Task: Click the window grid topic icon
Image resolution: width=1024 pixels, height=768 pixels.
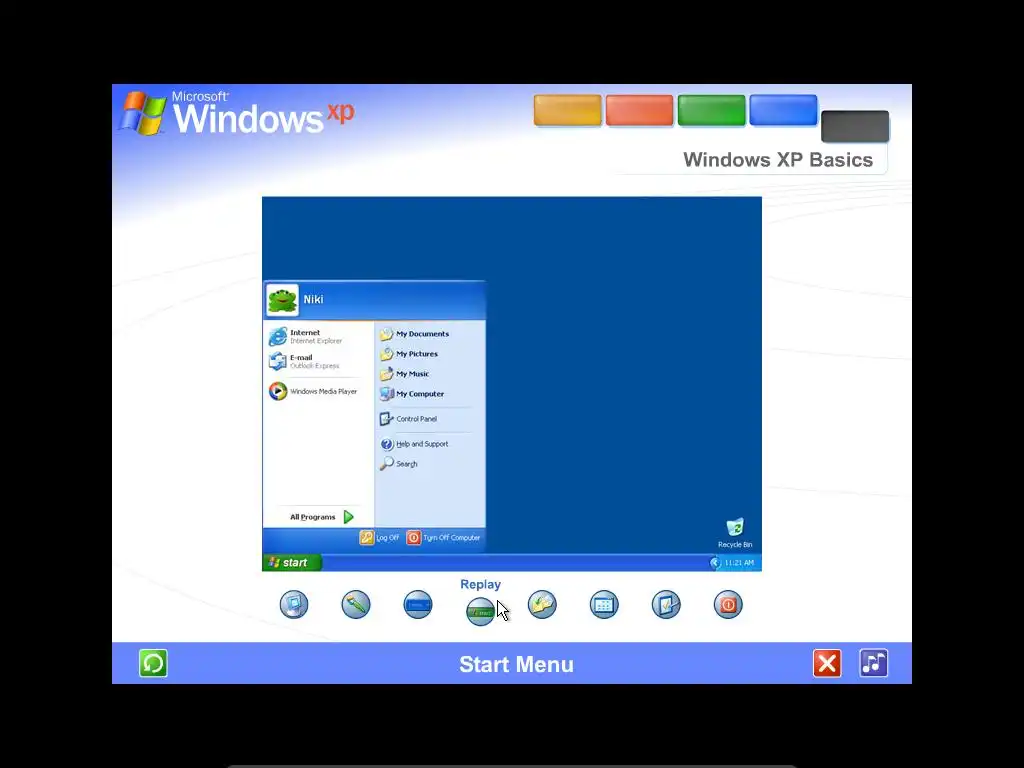Action: click(x=604, y=604)
